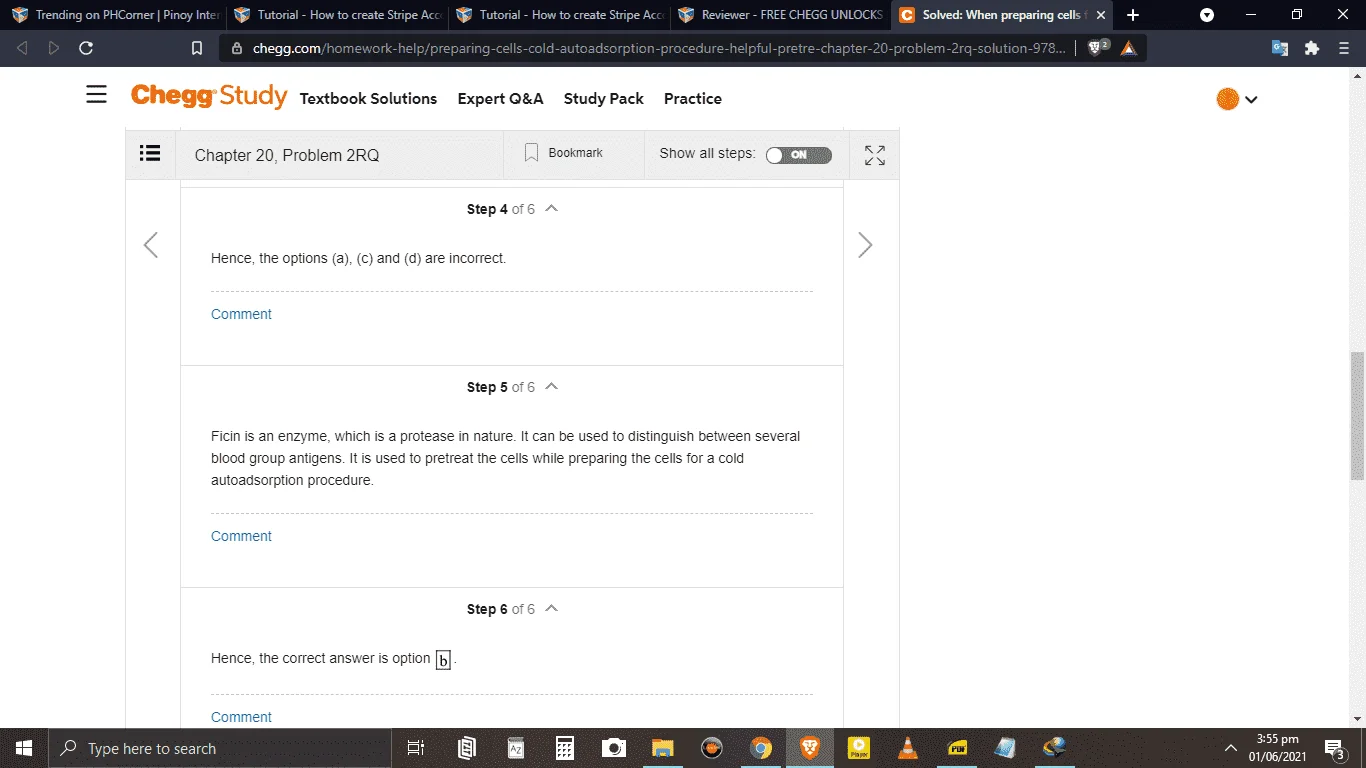Screen dimensions: 1366x768
Task: Open Google Chrome from the taskbar
Action: point(761,748)
